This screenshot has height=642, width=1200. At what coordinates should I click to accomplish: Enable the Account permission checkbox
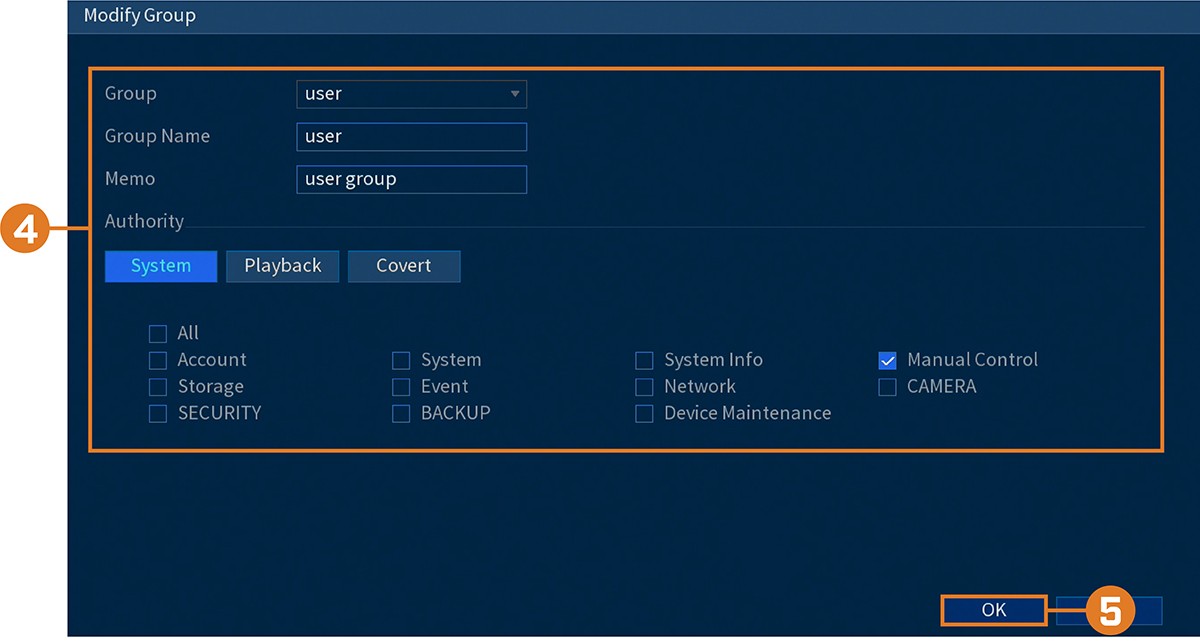click(158, 360)
